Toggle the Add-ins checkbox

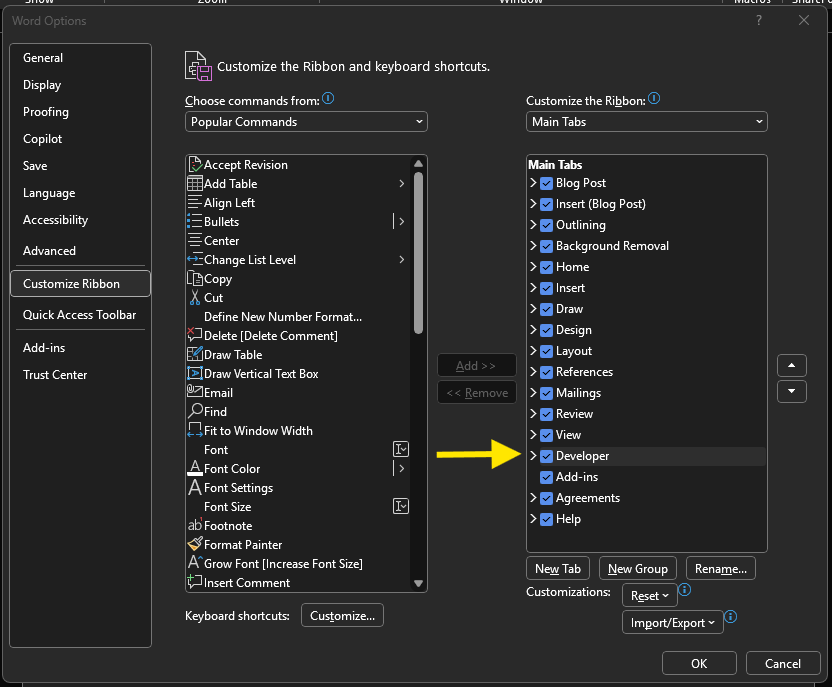point(546,477)
